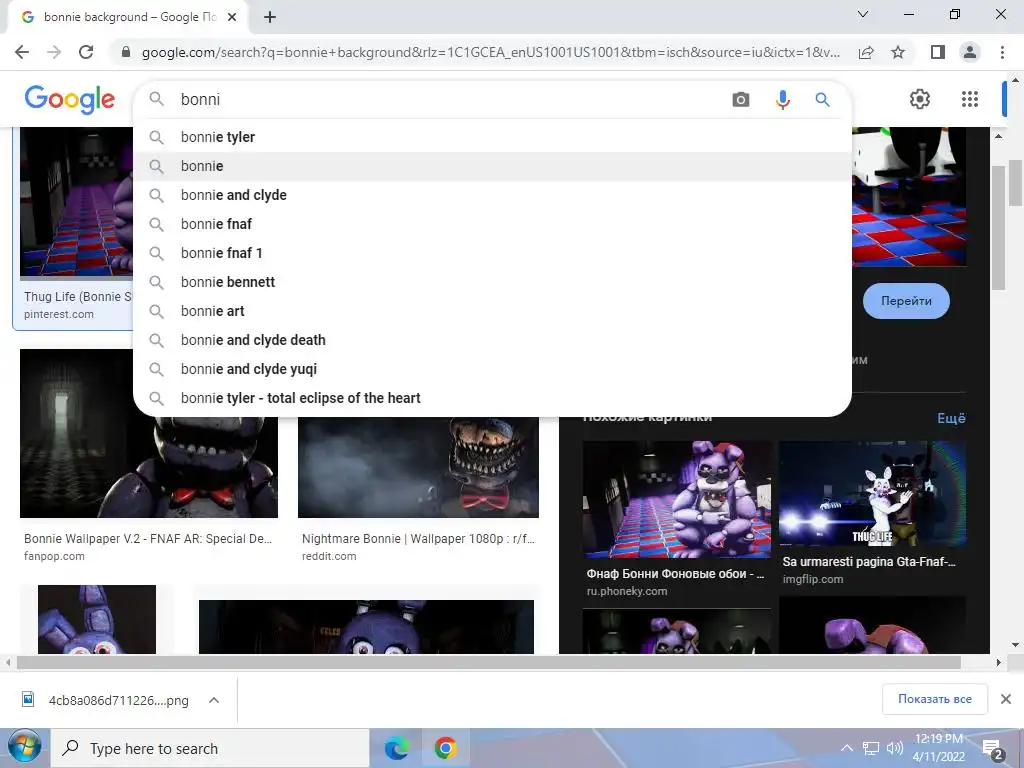Open notification center icon
This screenshot has height=768, width=1024.
pos(993,749)
